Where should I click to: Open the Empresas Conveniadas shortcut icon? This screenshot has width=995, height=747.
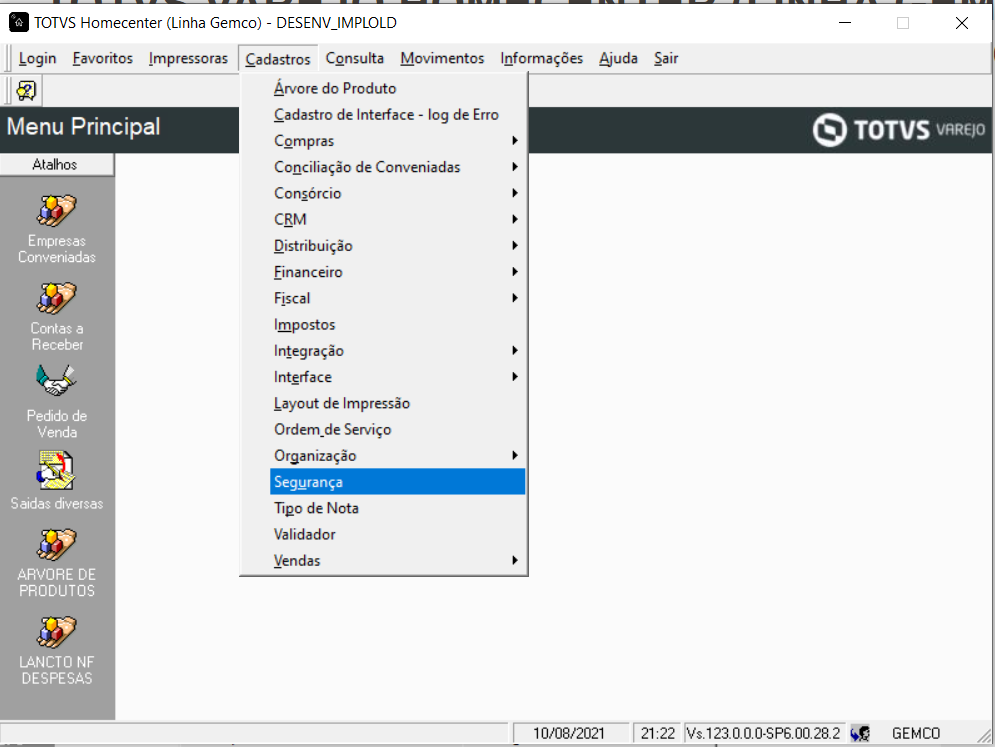[56, 210]
